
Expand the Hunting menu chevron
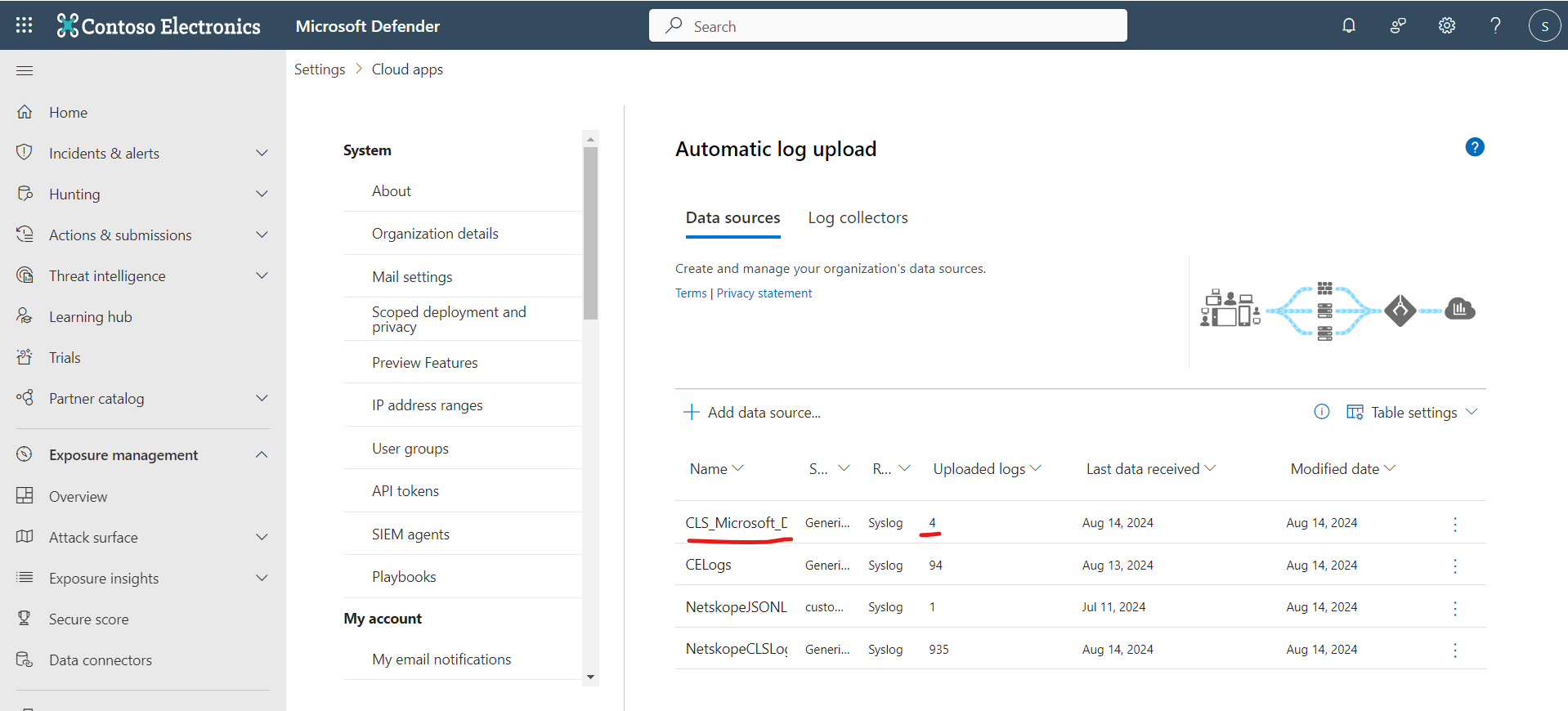(x=262, y=194)
